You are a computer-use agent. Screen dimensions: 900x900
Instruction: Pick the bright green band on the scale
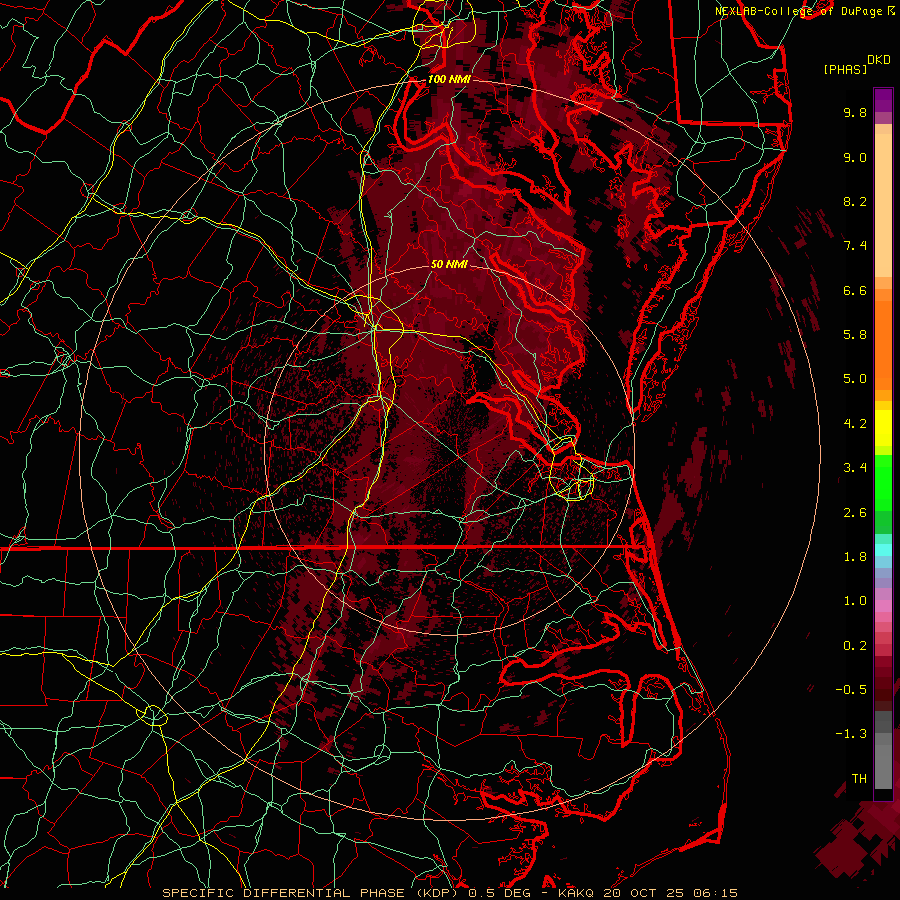click(x=883, y=482)
